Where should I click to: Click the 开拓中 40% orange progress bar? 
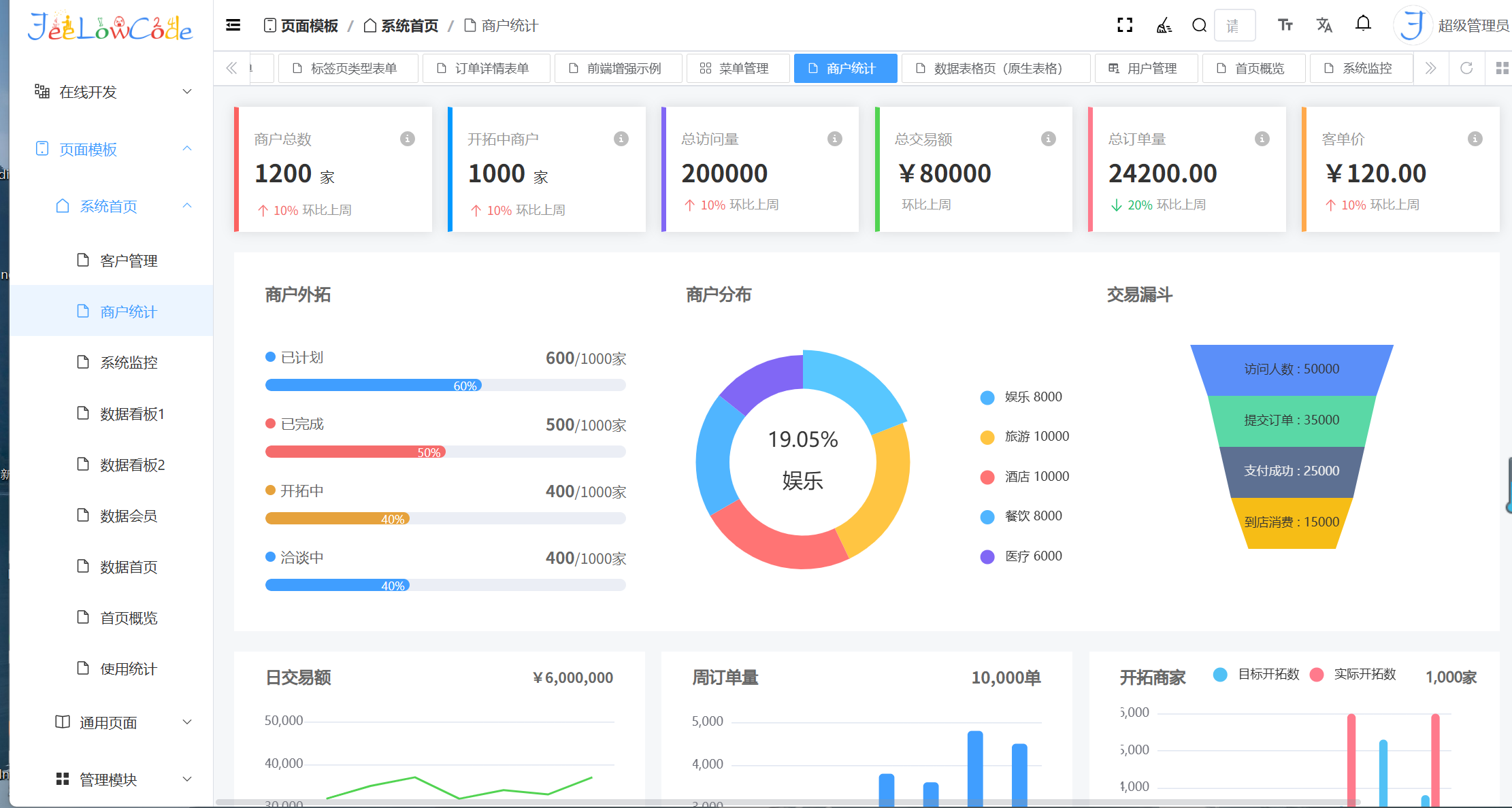445,519
